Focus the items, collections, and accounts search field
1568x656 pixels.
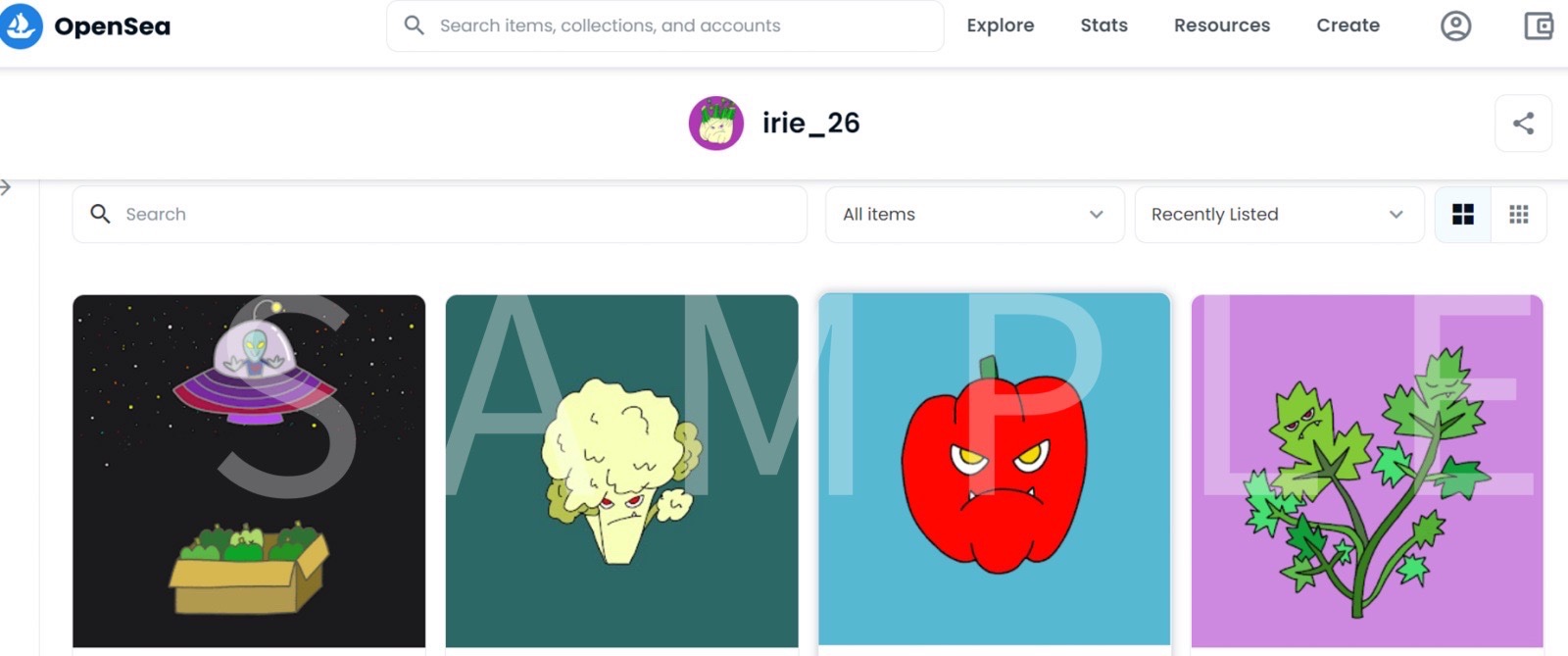click(x=665, y=25)
